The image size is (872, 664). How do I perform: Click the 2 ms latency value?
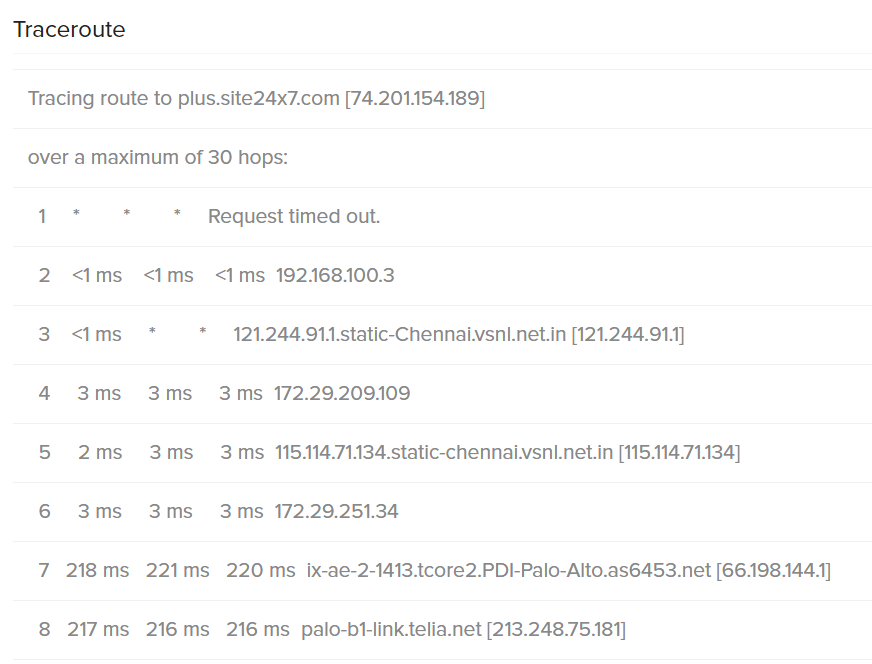[x=100, y=452]
